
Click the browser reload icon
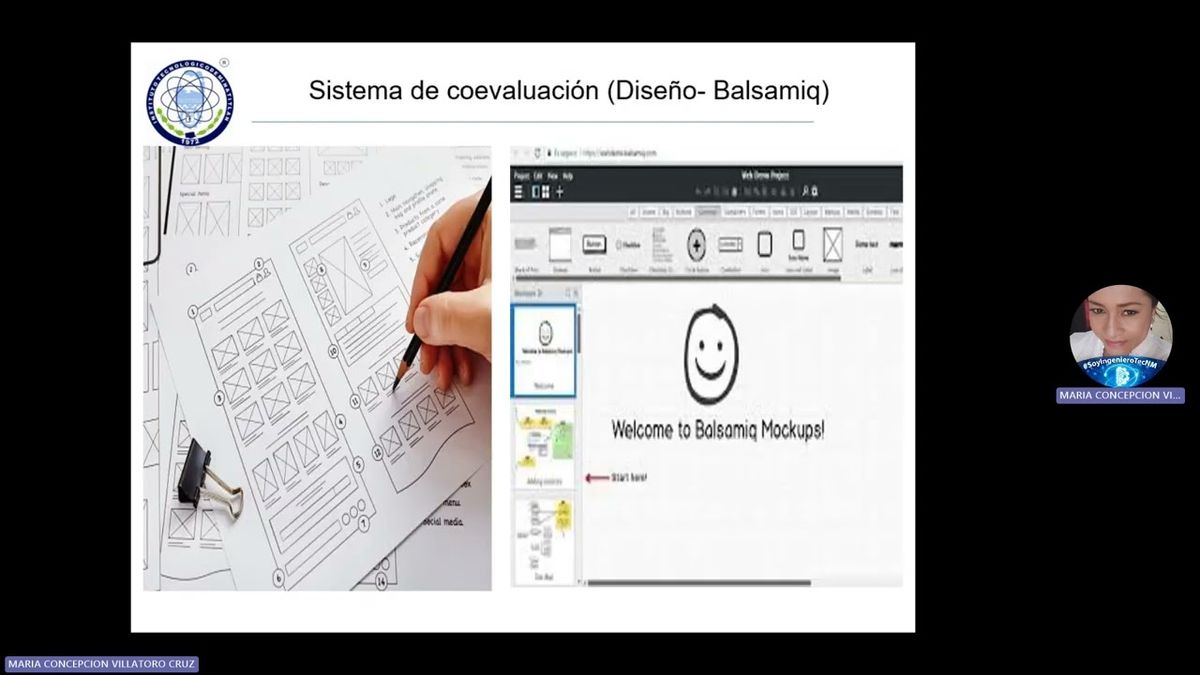pyautogui.click(x=538, y=153)
